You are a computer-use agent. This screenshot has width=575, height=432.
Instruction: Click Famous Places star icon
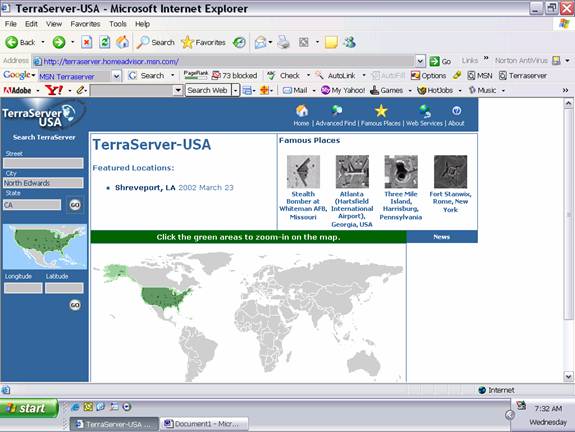(x=381, y=110)
